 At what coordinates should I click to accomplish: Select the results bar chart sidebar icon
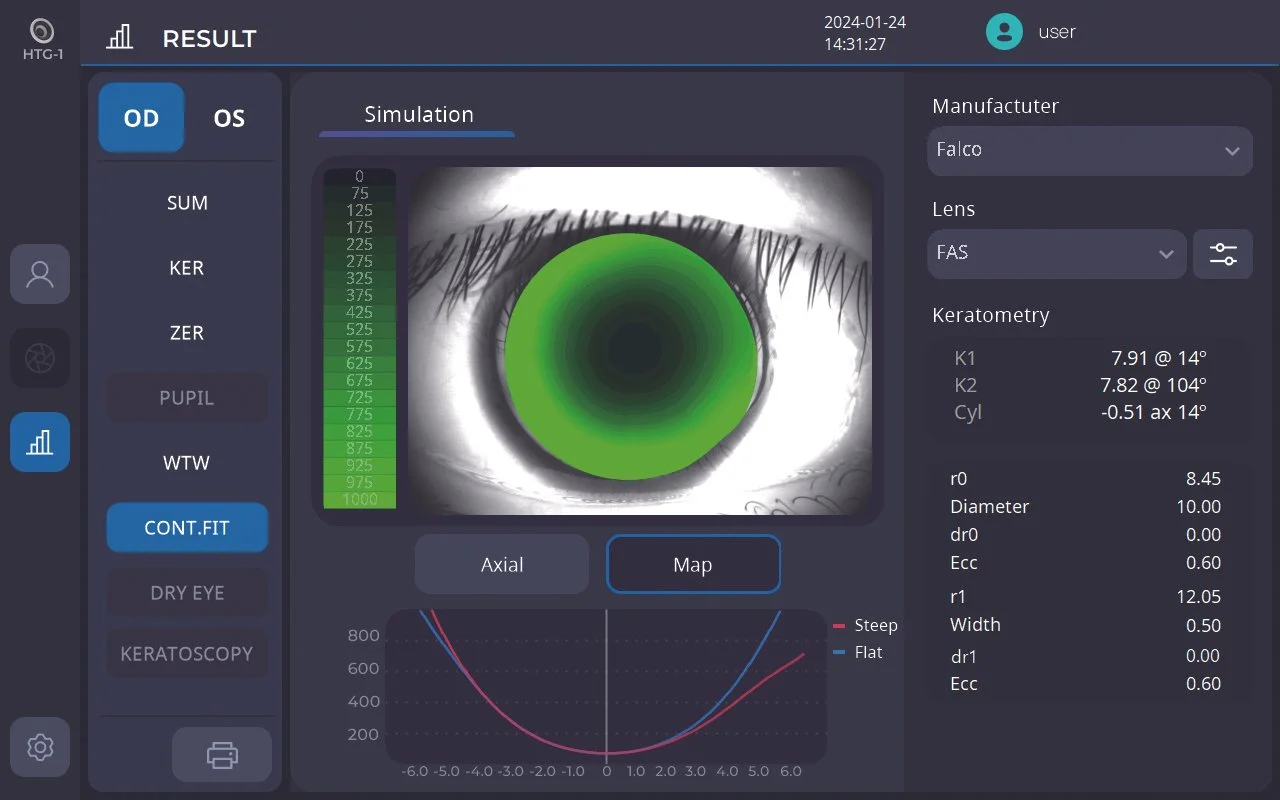click(x=40, y=442)
